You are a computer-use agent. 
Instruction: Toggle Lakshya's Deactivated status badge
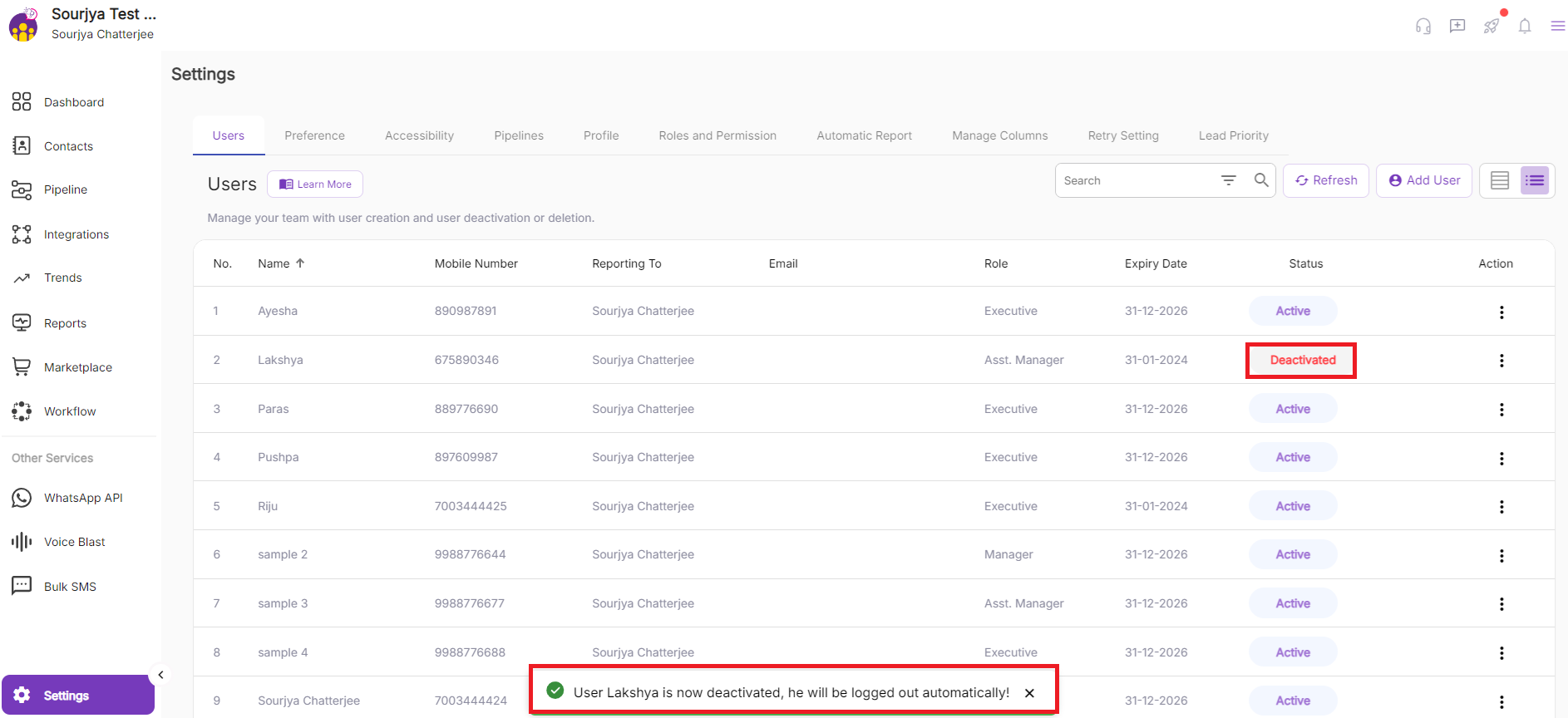click(1302, 360)
